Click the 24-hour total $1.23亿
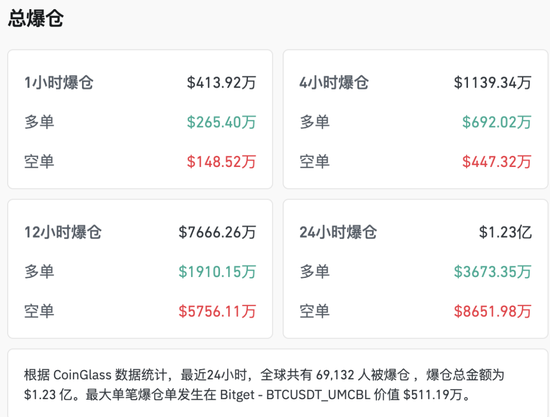Image resolution: width=550 pixels, height=417 pixels. pos(505,232)
